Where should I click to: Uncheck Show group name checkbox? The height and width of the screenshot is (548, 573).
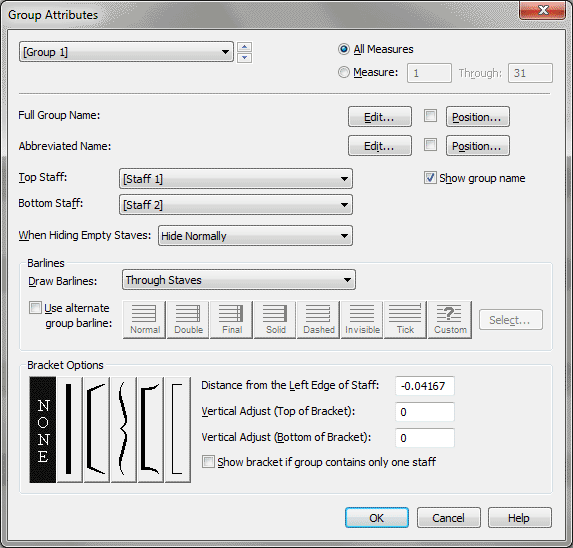[430, 178]
